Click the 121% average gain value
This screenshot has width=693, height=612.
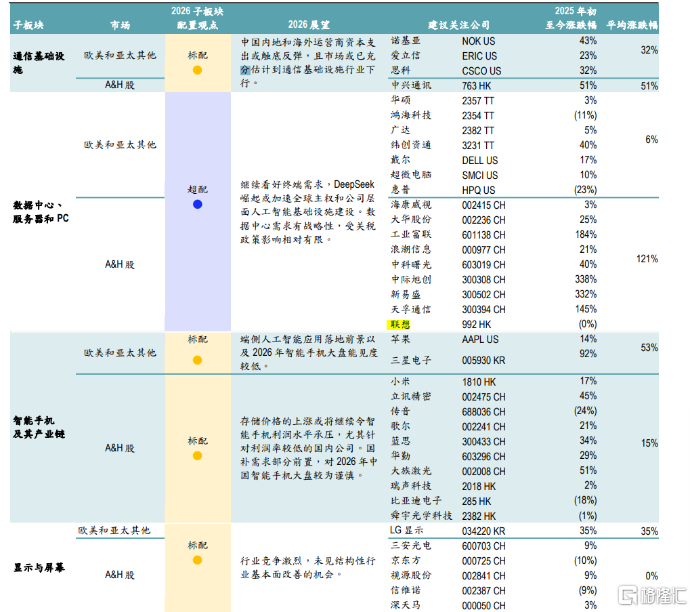647,259
